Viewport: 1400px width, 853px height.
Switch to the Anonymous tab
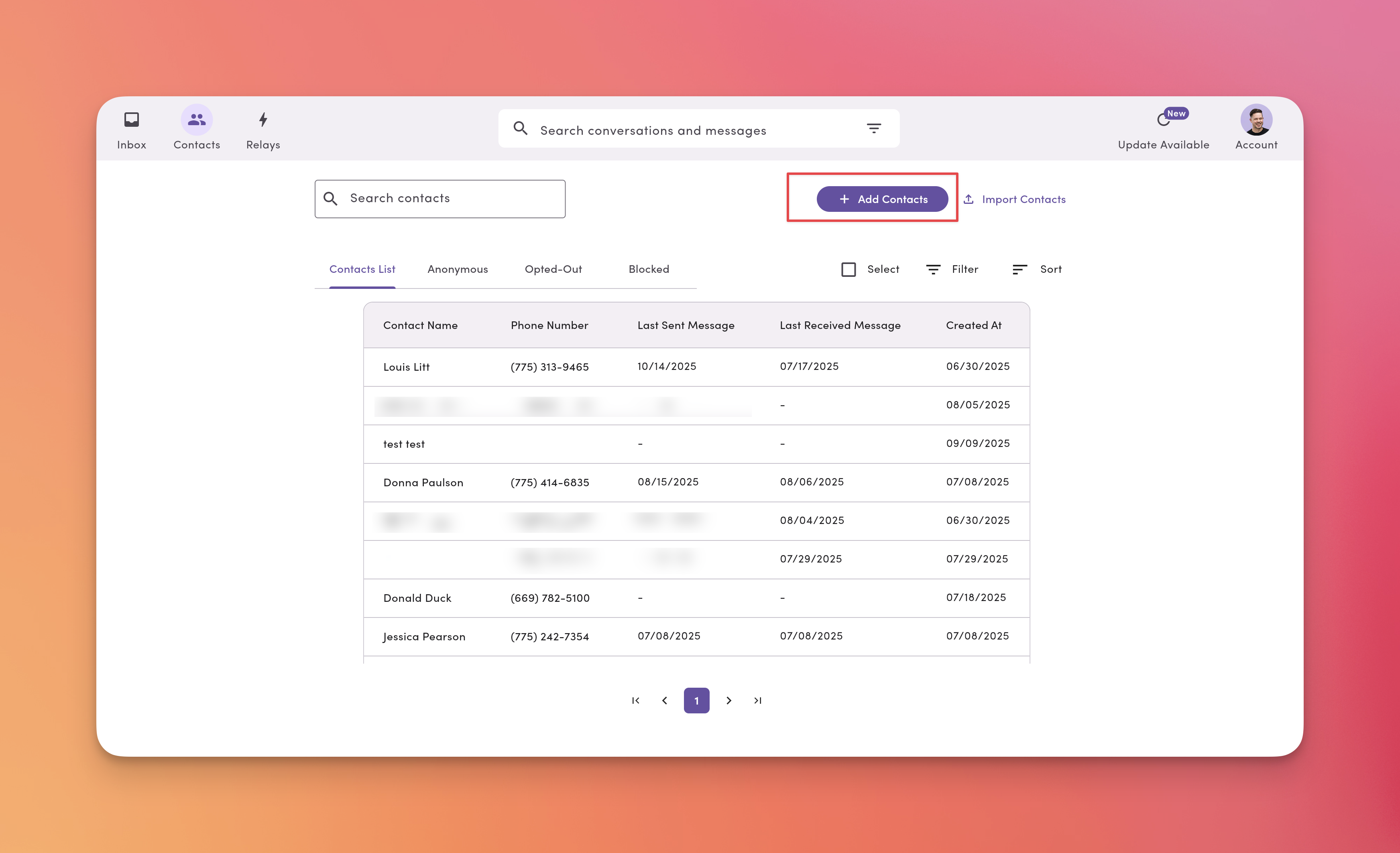[x=458, y=269]
